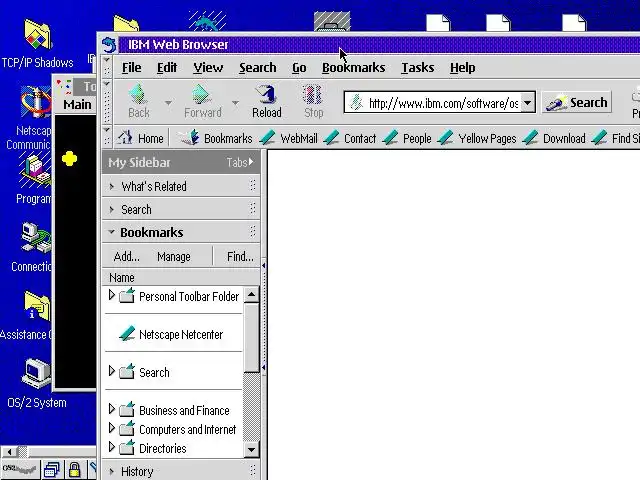Viewport: 640px width, 480px height.
Task: Click the Name column header
Action: tap(180, 278)
